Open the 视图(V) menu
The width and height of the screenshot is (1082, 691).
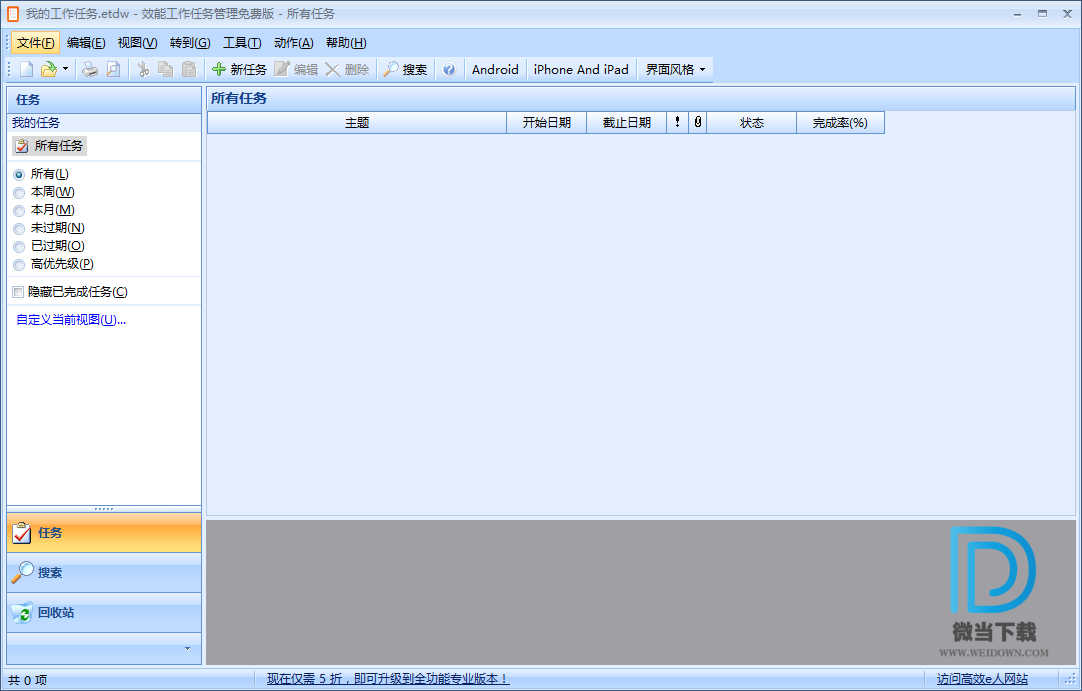point(137,43)
